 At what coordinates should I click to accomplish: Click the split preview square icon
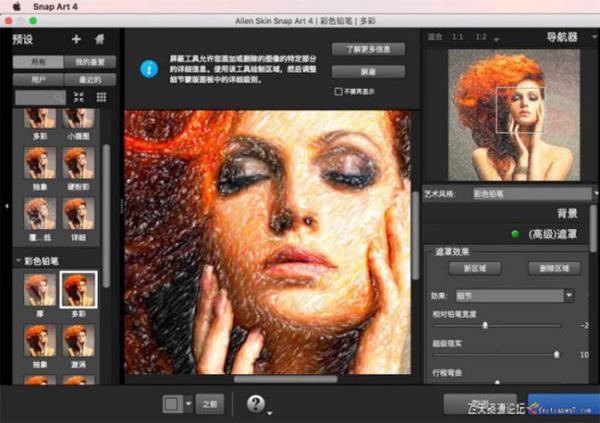[173, 404]
